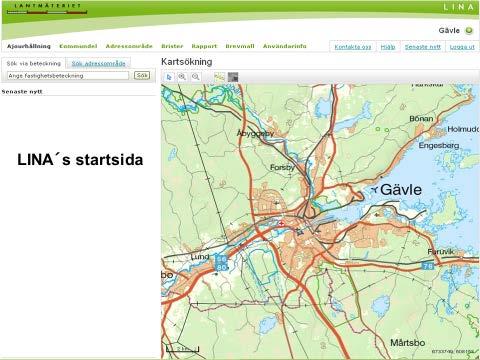Open the Brister menu
The height and width of the screenshot is (360, 480).
pos(172,46)
